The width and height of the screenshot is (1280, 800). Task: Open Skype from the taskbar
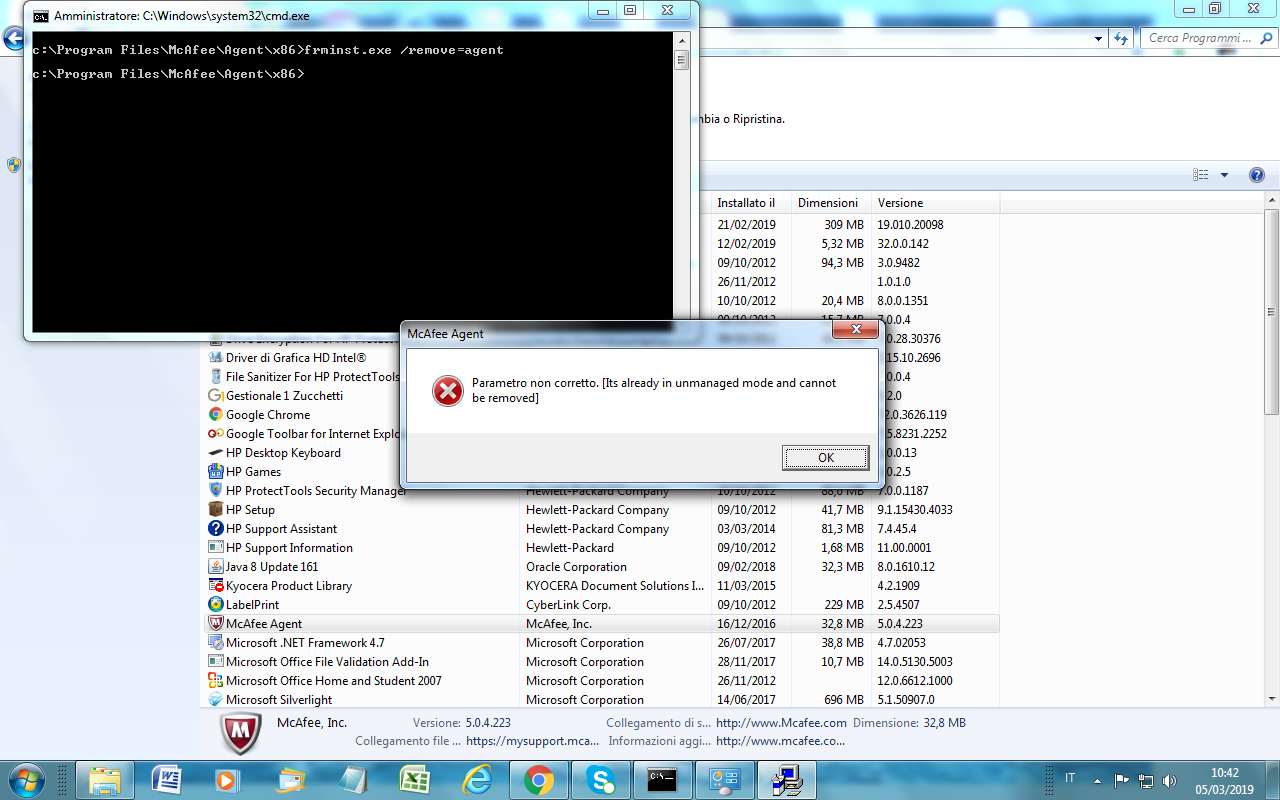click(601, 779)
